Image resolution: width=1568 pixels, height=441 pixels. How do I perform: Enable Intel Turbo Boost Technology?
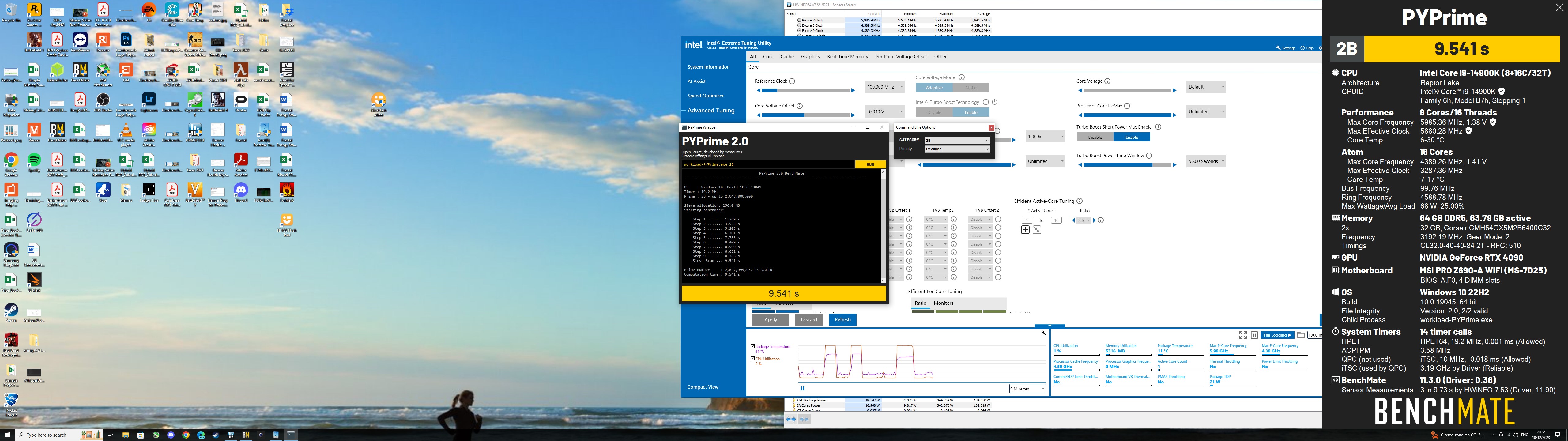(971, 112)
